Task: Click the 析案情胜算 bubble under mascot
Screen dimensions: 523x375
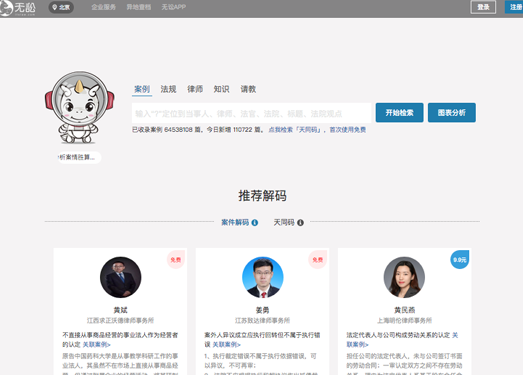Action: 79,157
